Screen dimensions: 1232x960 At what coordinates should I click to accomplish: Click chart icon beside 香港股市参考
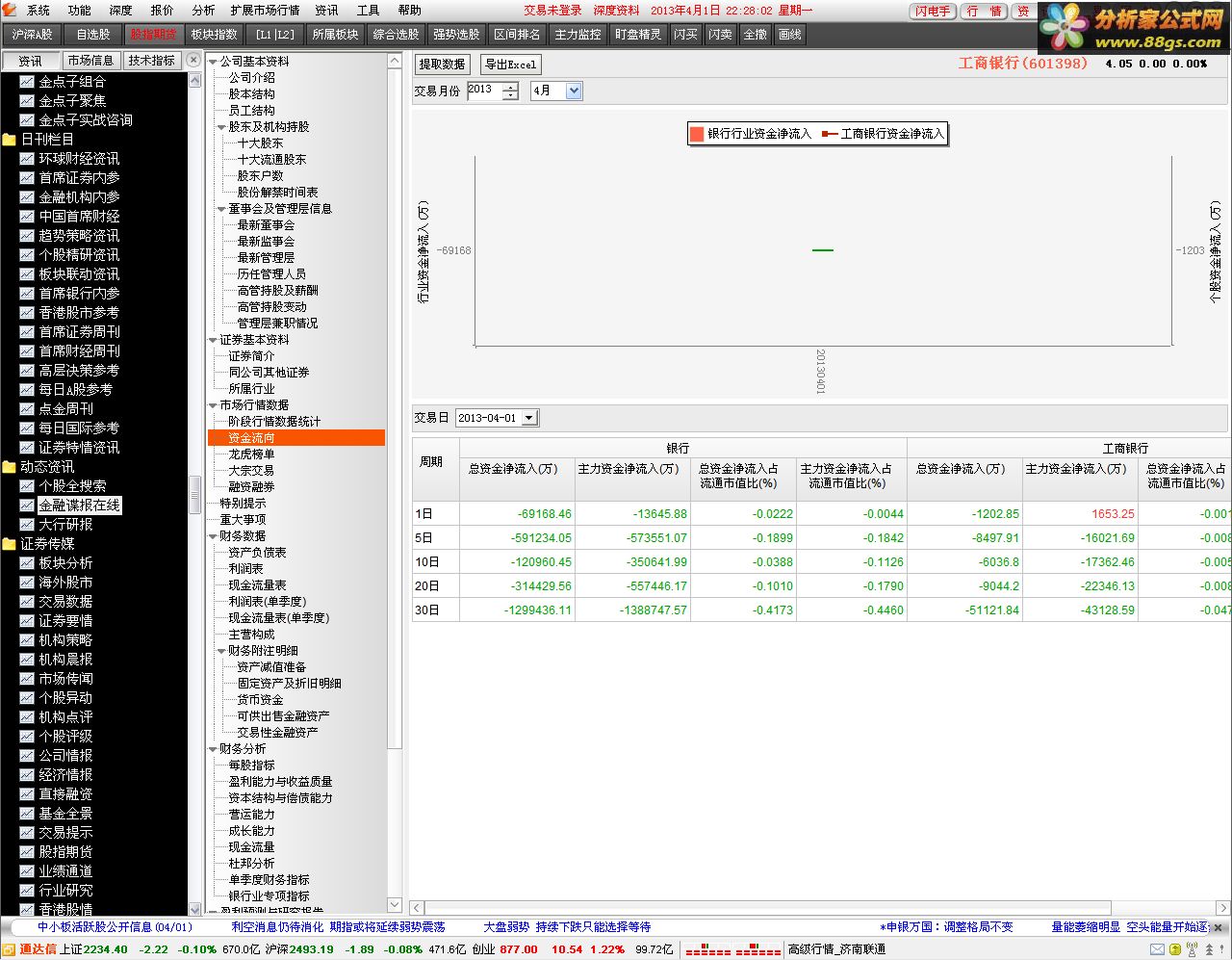[27, 313]
